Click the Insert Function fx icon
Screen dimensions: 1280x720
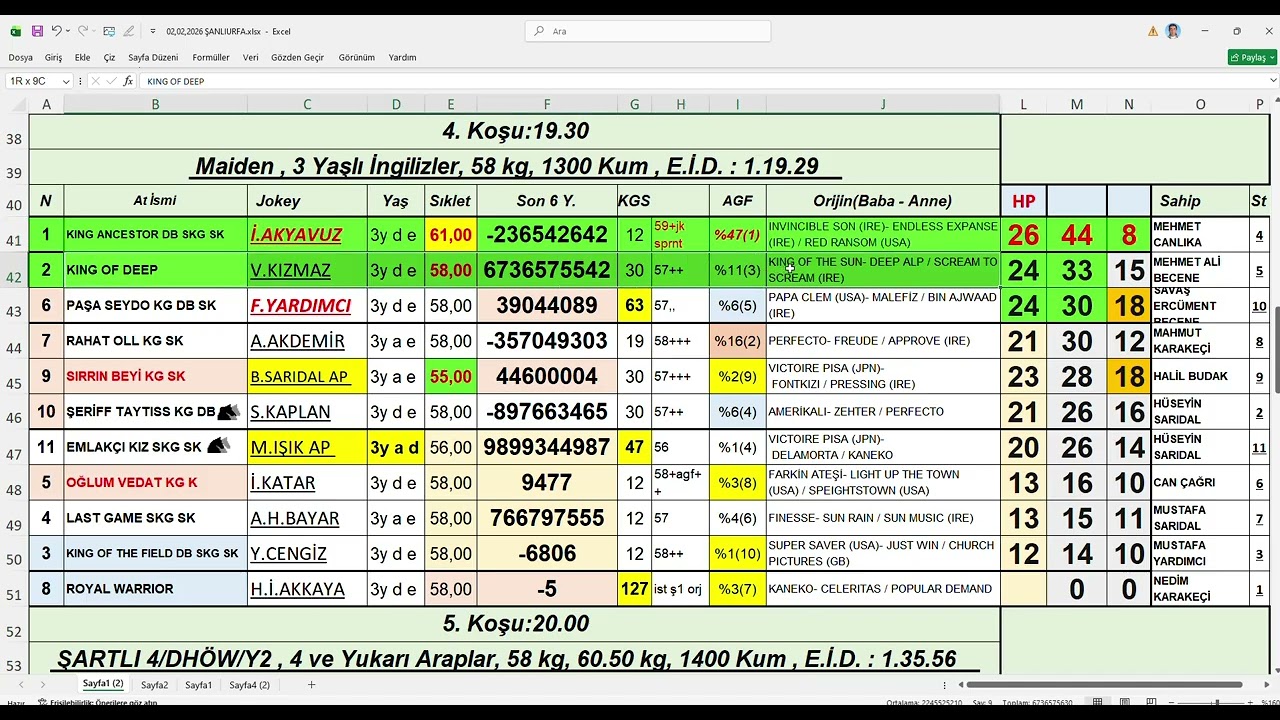pos(128,81)
